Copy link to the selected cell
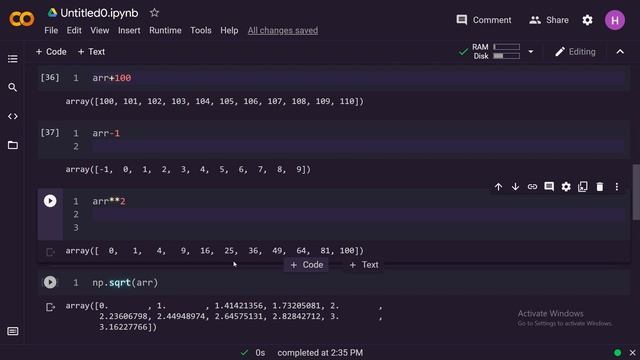This screenshot has width=640, height=360. [x=532, y=187]
